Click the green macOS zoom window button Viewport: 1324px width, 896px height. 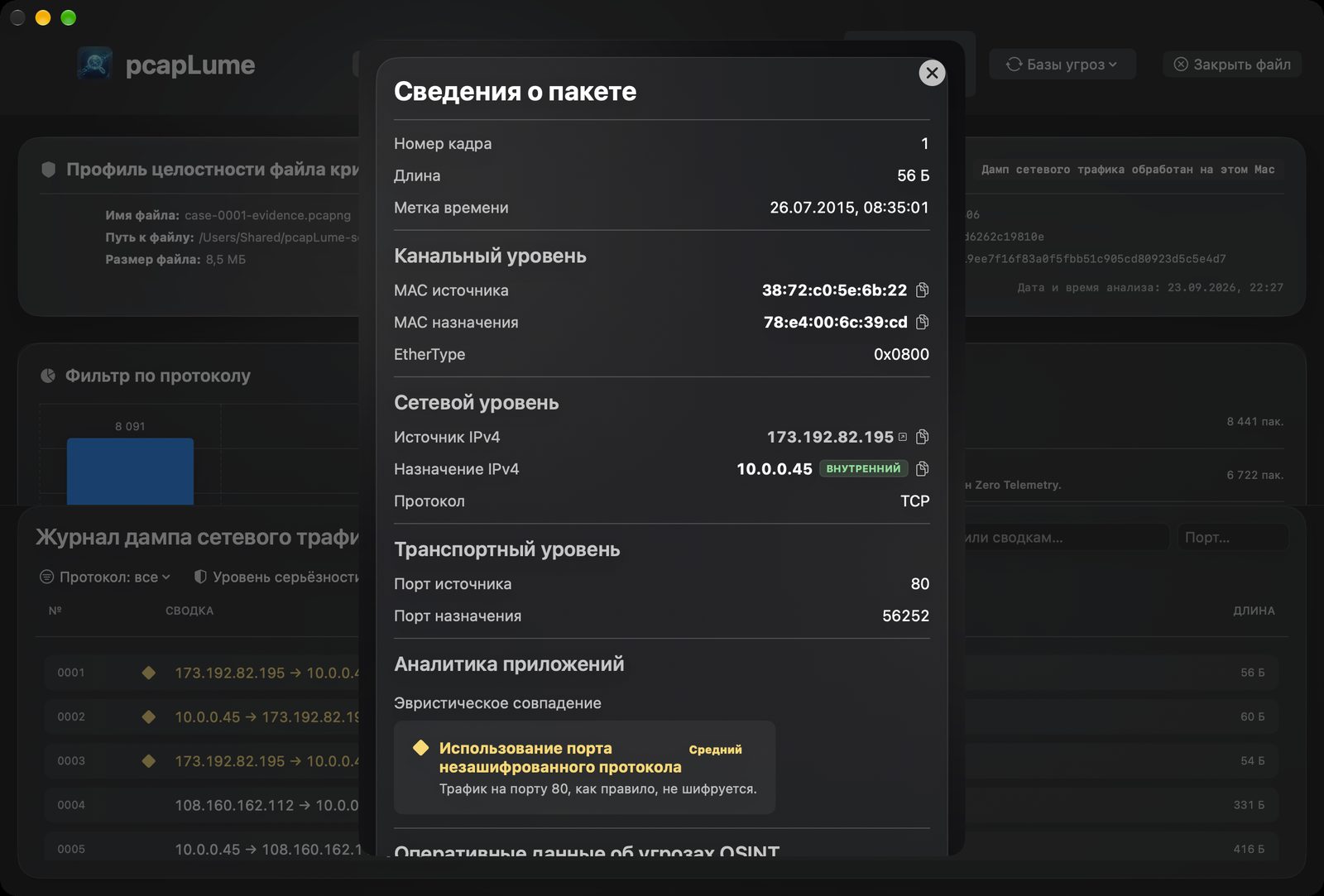pos(69,17)
